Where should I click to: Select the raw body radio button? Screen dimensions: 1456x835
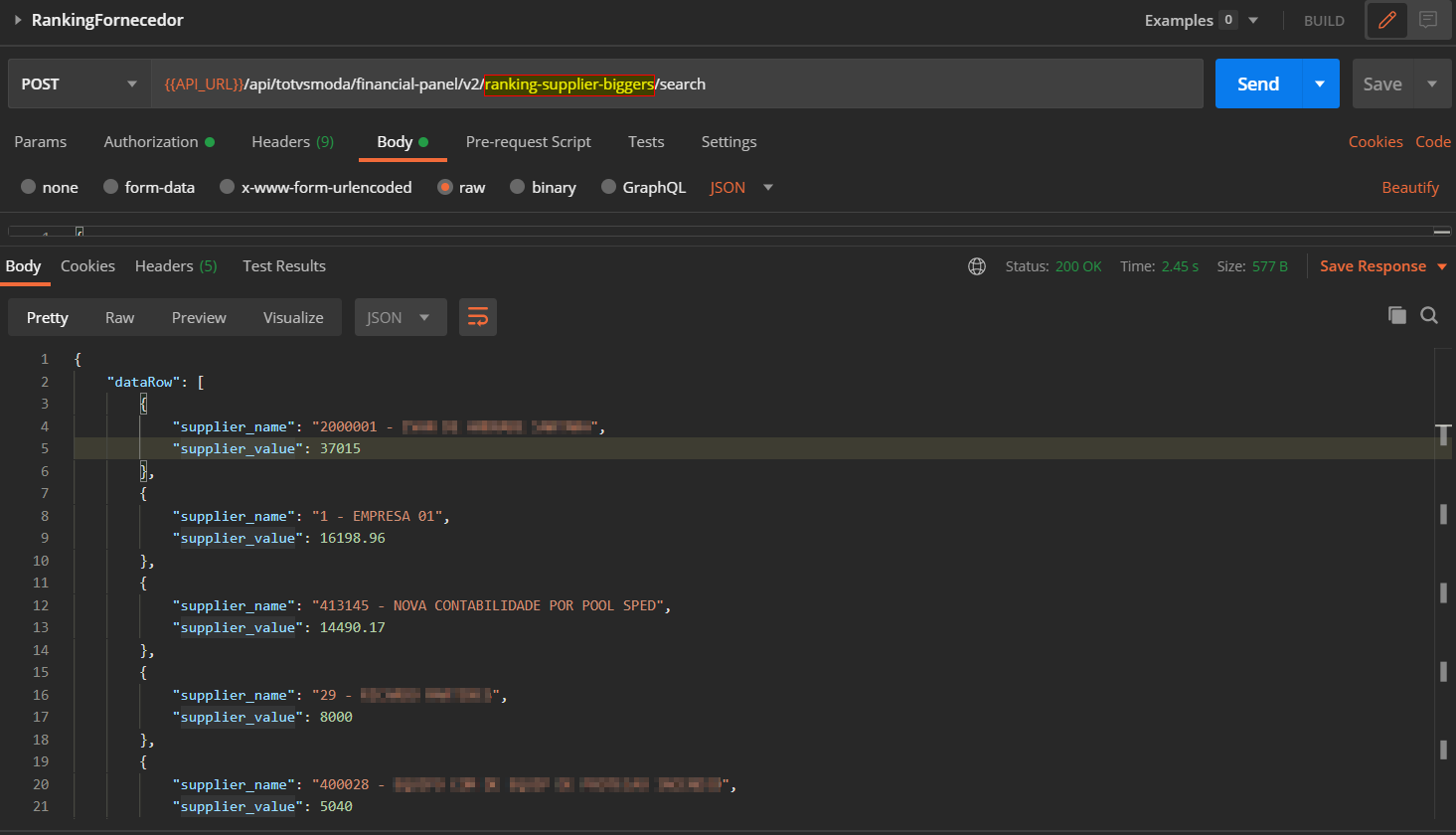point(445,187)
